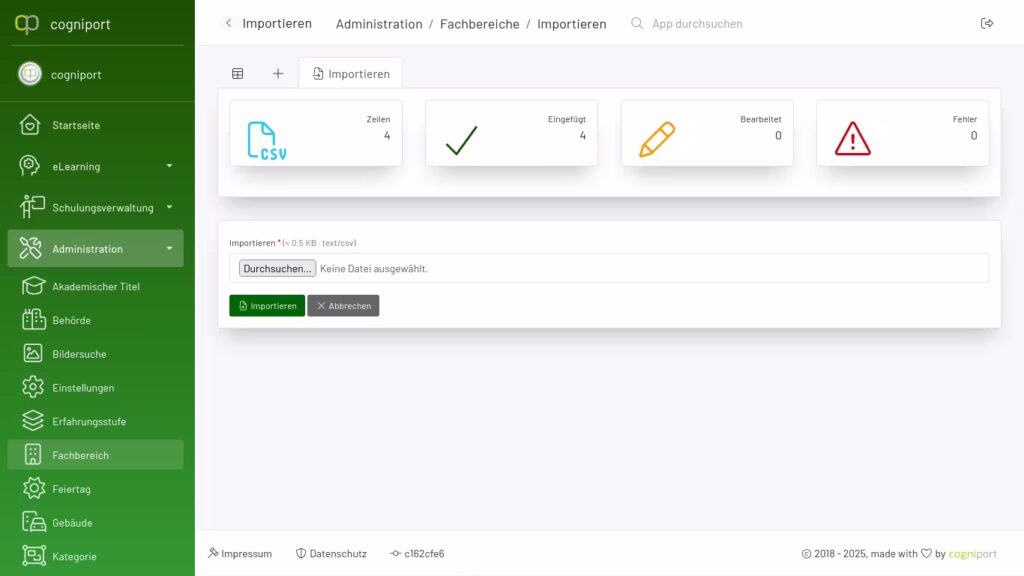Open Fachbereich in the sidebar
Image resolution: width=1024 pixels, height=576 pixels.
pos(80,455)
